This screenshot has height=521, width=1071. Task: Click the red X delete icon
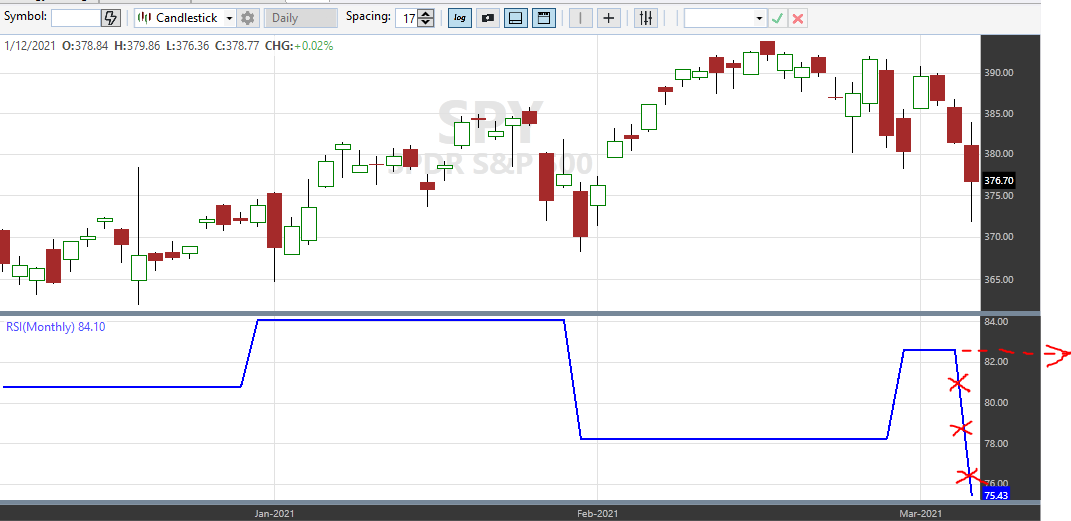click(x=797, y=18)
